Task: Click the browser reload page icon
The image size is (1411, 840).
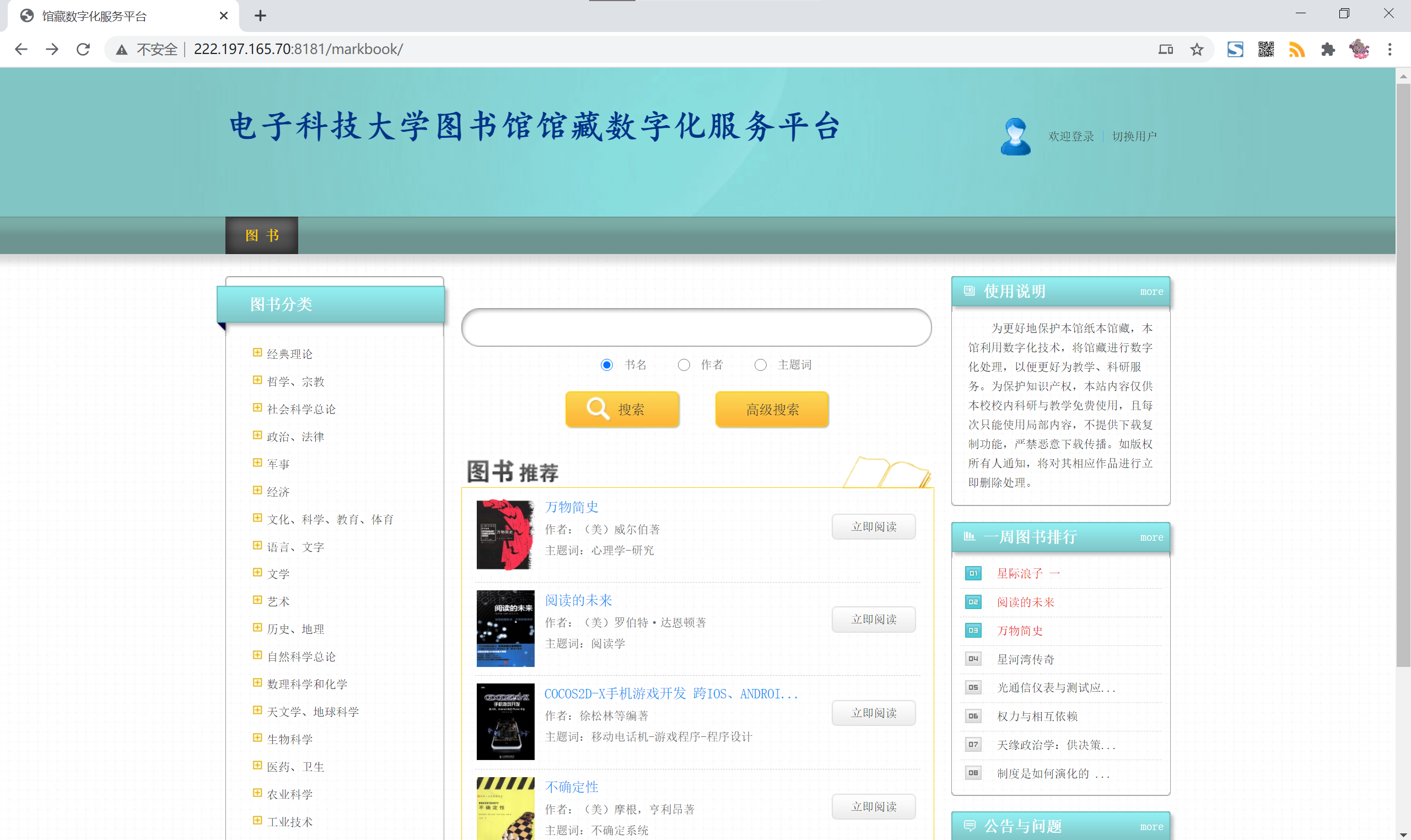Action: coord(83,49)
